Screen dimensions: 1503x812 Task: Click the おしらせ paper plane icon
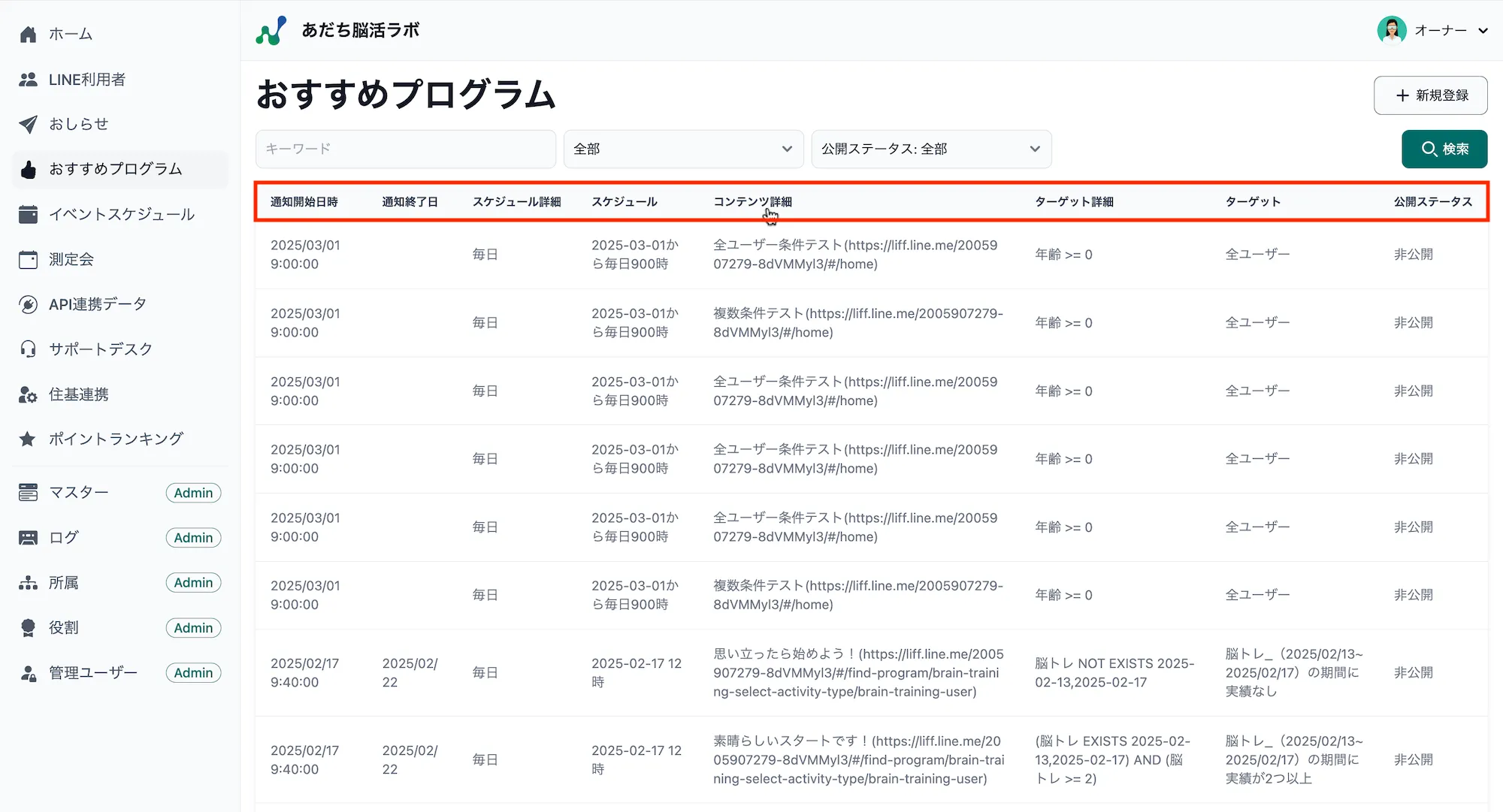point(28,124)
